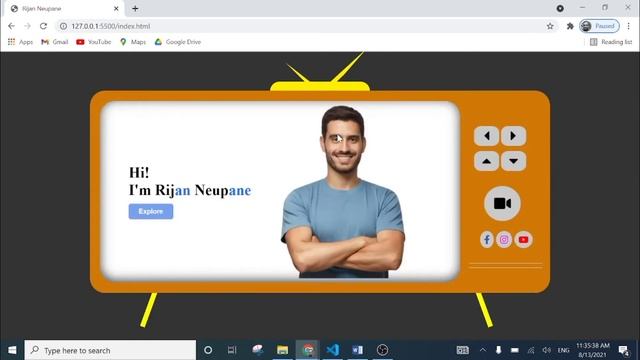
Task: Open Microsoft Word from the taskbar
Action: tap(358, 350)
